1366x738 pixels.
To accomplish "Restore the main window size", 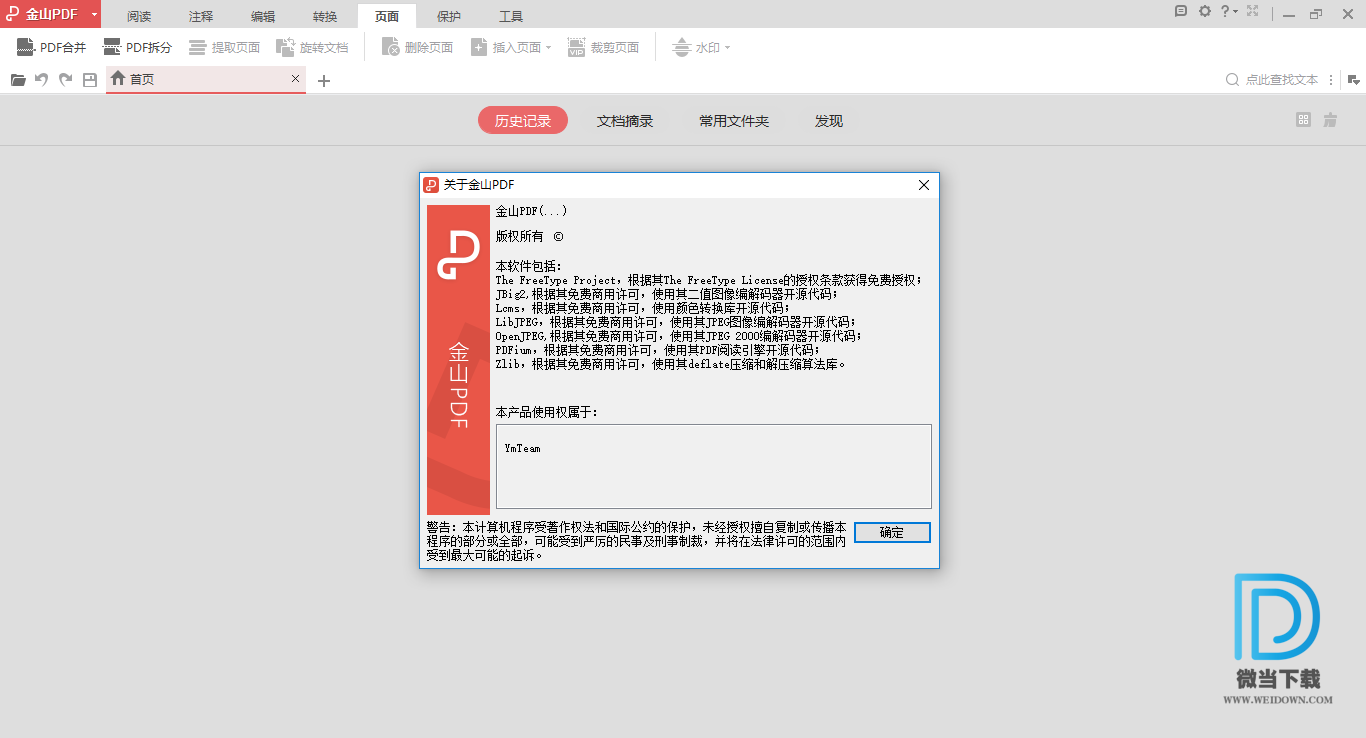I will point(1315,14).
